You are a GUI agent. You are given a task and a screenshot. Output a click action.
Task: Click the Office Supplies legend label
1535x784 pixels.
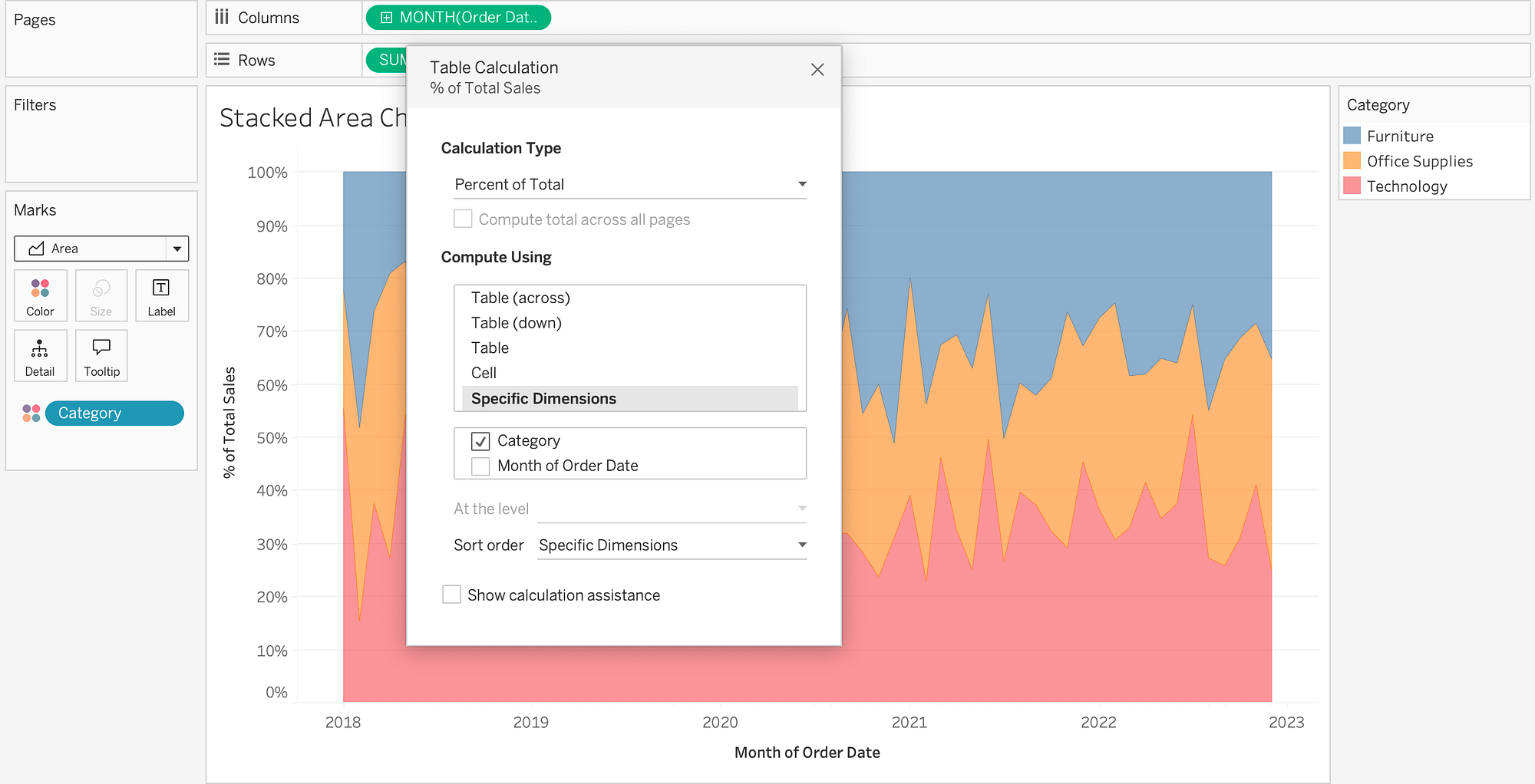(x=1420, y=161)
